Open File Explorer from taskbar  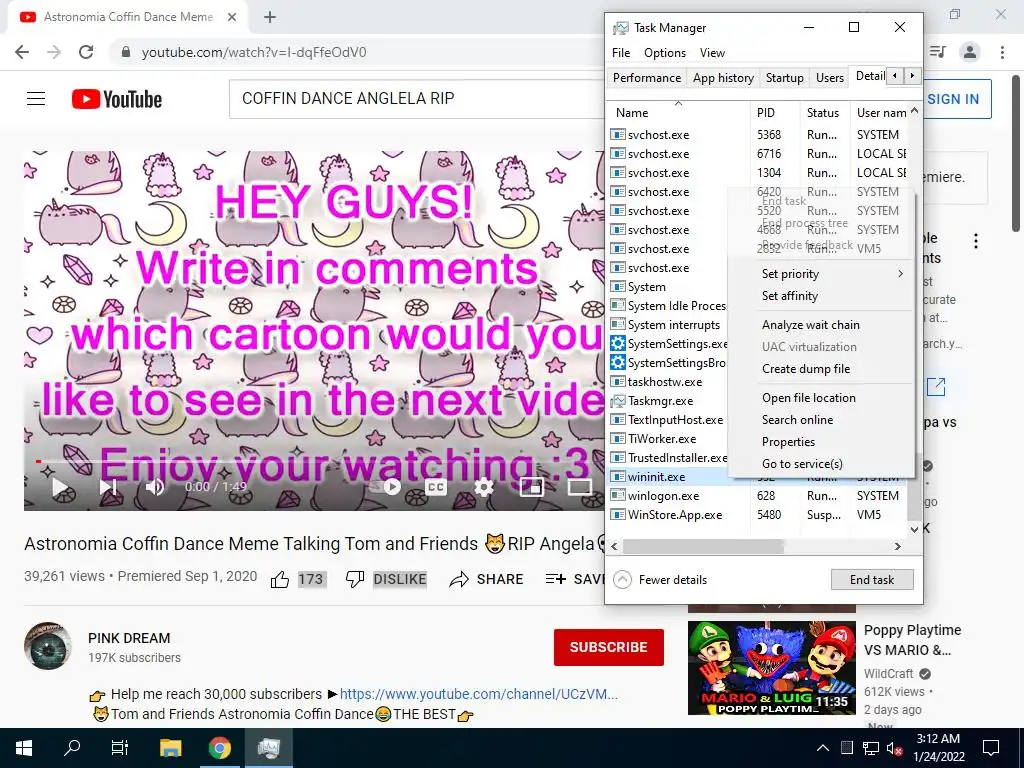tap(170, 748)
